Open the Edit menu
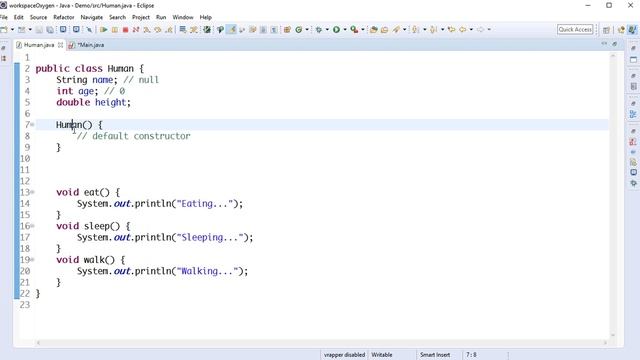The height and width of the screenshot is (360, 640). click(18, 17)
